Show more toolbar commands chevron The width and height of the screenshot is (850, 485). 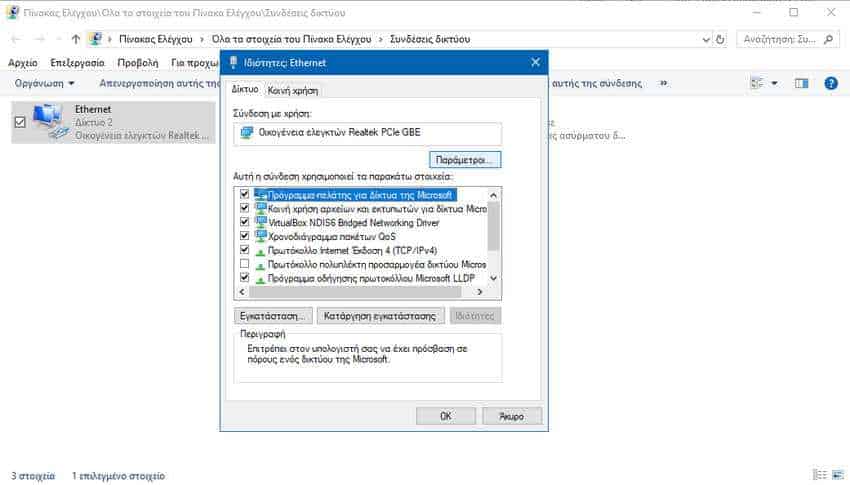(x=664, y=83)
